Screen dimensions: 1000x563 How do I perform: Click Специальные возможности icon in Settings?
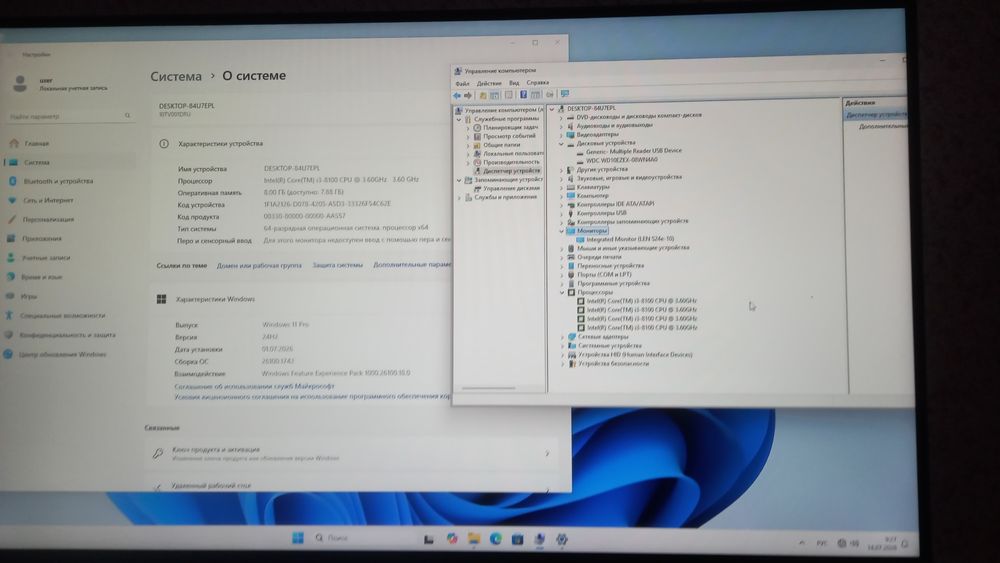(x=9, y=315)
